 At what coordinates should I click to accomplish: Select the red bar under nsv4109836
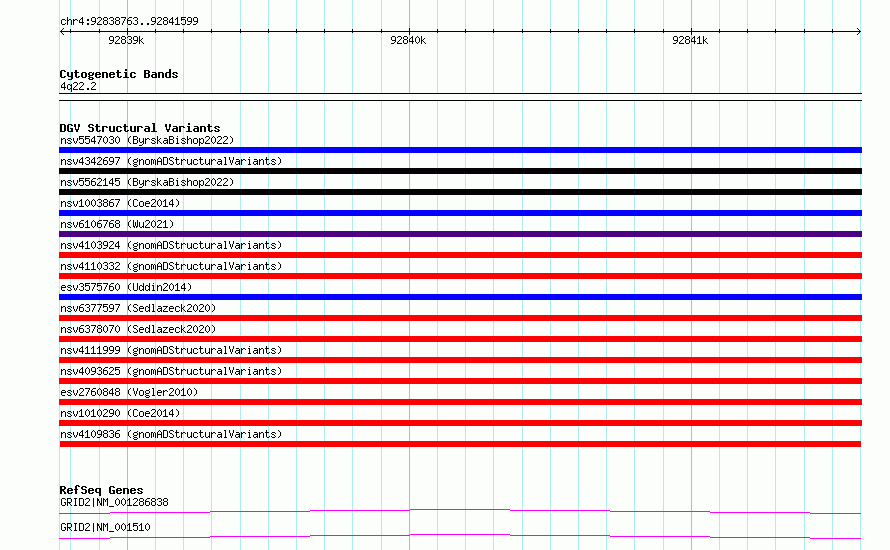(x=460, y=444)
